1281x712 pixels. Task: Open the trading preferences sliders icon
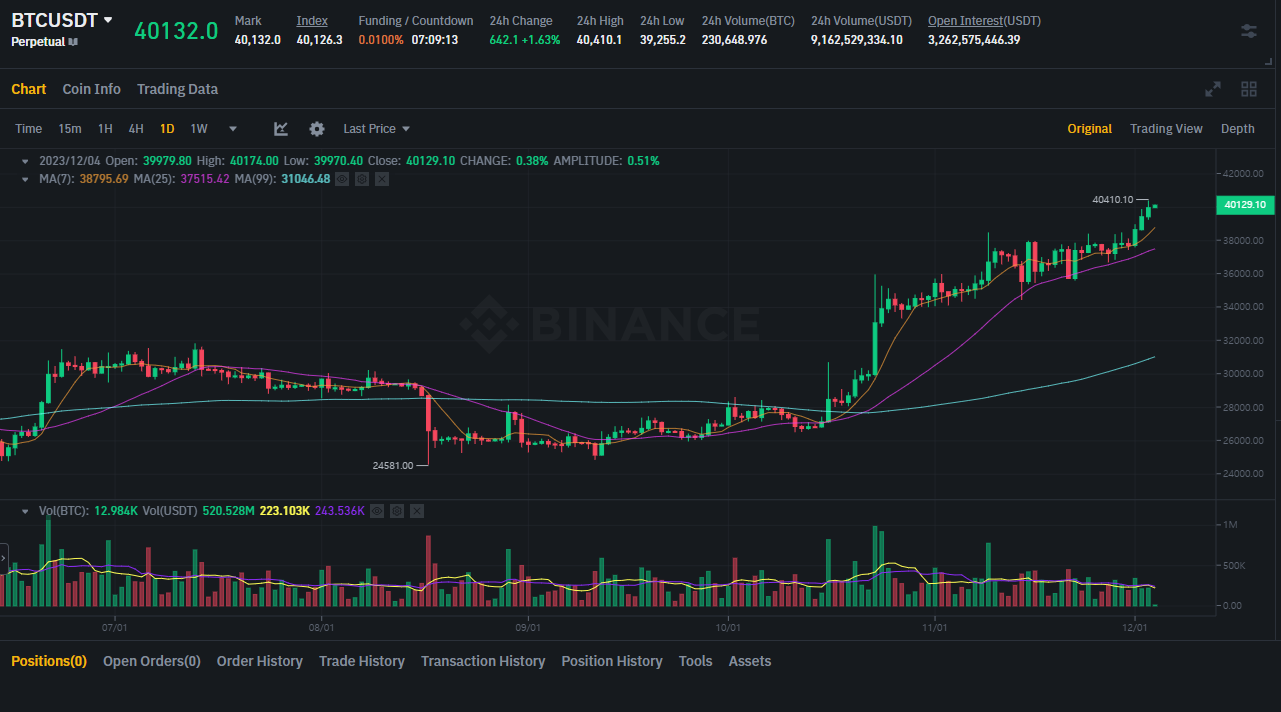tap(1249, 31)
